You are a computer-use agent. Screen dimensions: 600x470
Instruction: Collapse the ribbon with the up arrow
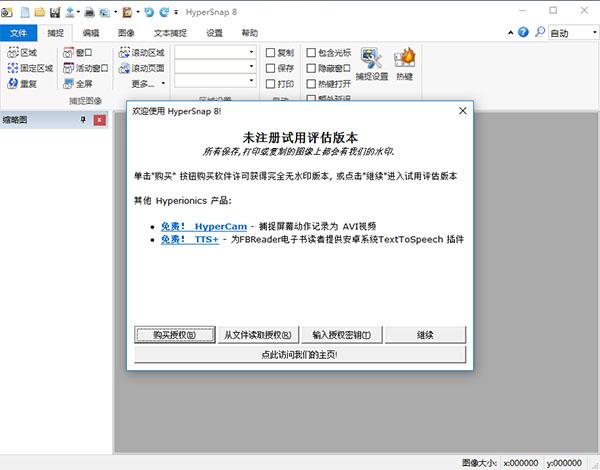[x=510, y=33]
